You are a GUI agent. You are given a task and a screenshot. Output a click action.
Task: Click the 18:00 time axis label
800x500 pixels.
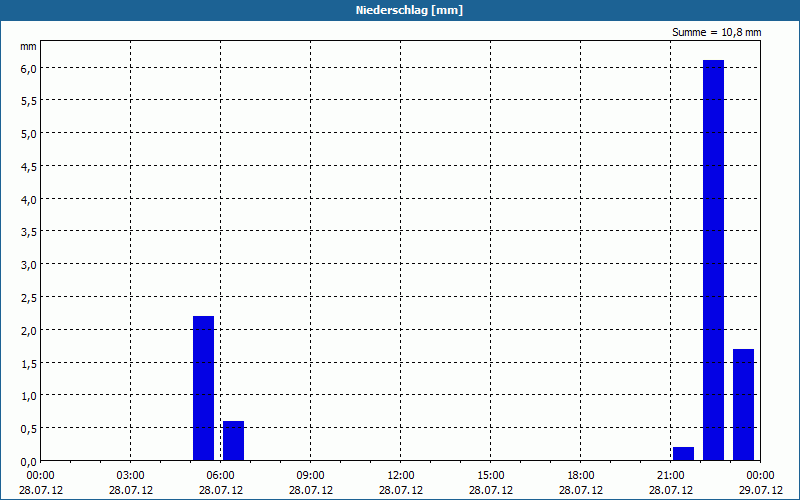(x=580, y=476)
